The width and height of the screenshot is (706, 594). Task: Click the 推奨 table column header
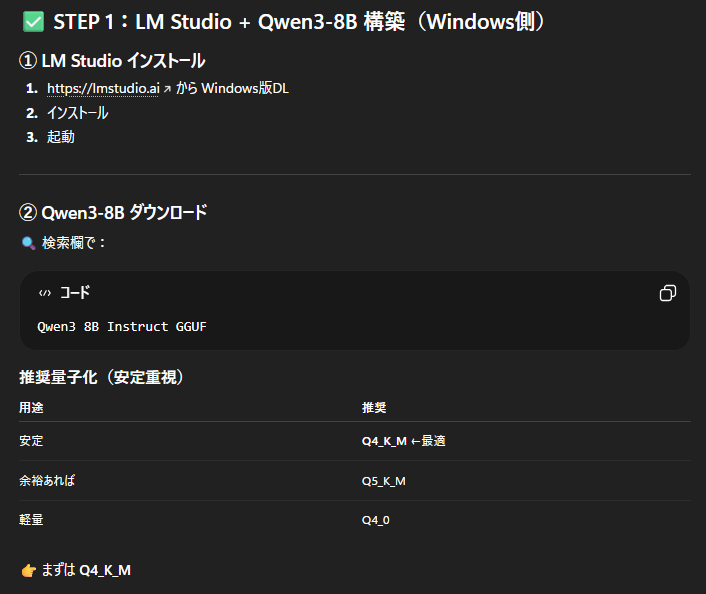[x=374, y=408]
